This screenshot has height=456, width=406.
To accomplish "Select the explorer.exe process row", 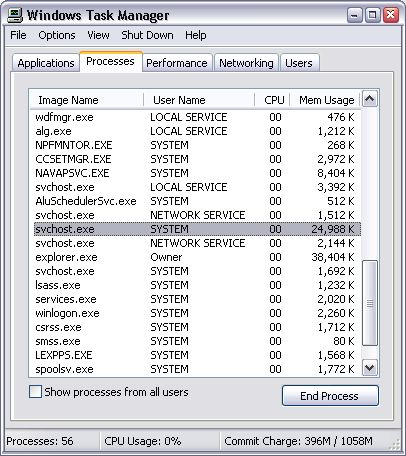I will pos(197,257).
